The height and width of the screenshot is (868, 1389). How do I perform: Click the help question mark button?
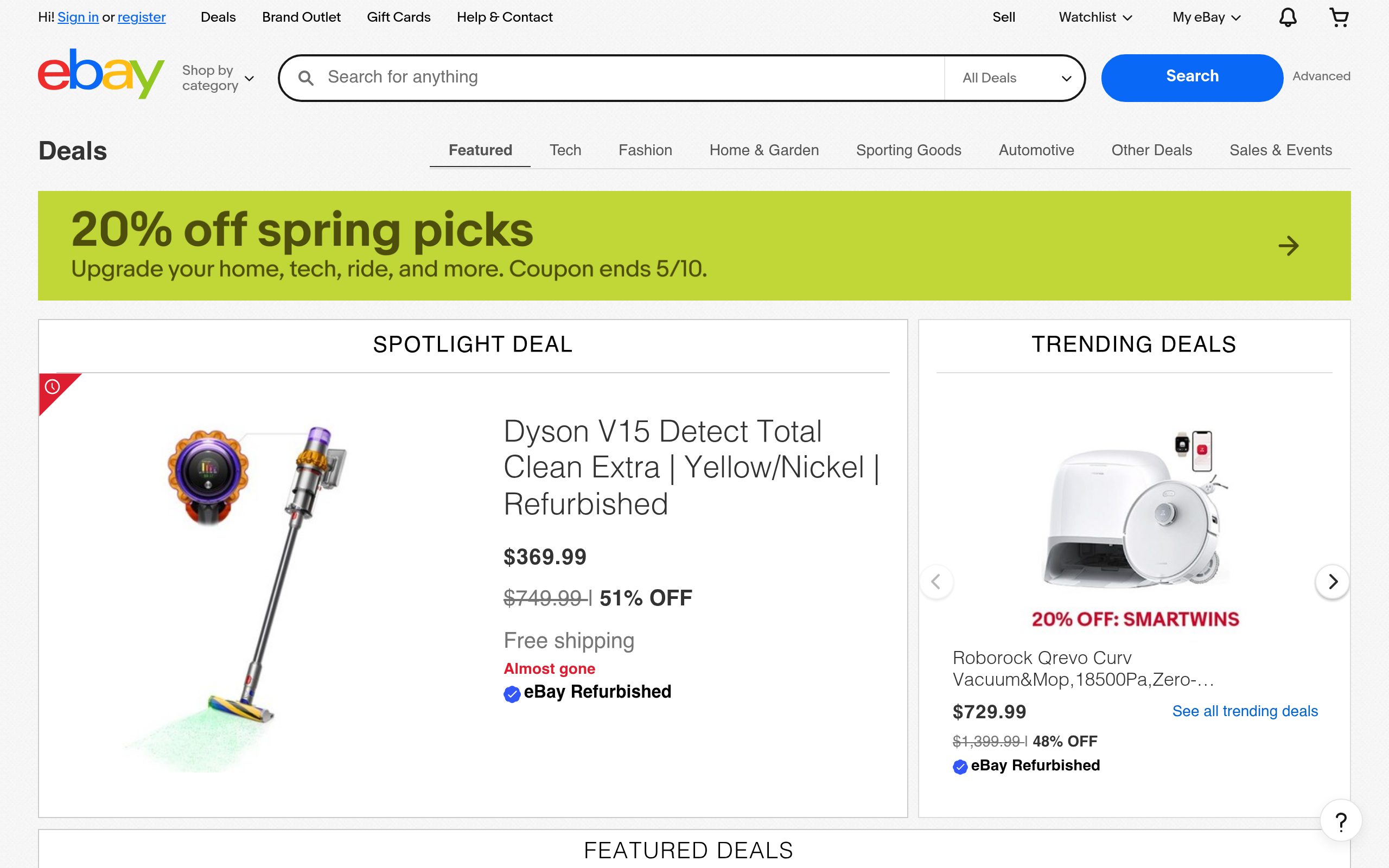pyautogui.click(x=1341, y=821)
